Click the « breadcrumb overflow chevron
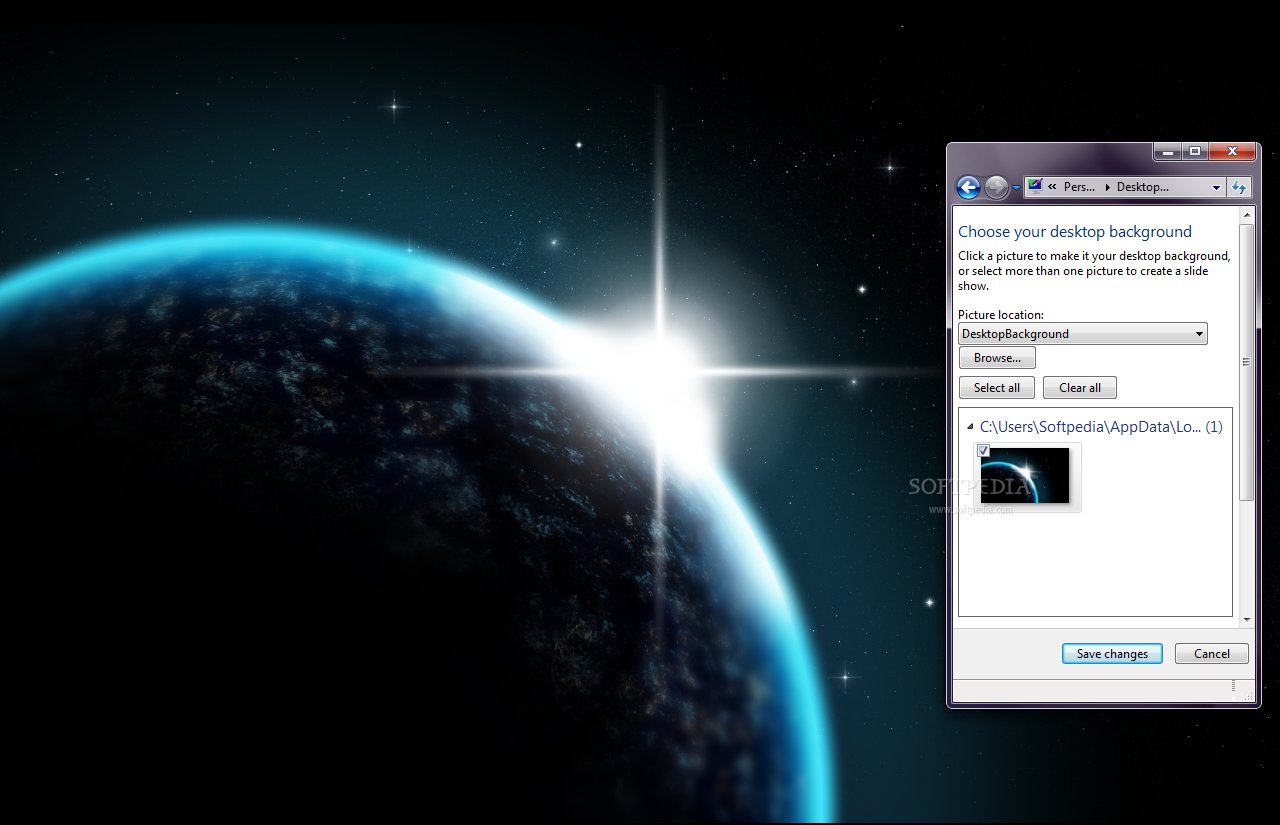Screen dimensions: 1280x825 [1052, 187]
